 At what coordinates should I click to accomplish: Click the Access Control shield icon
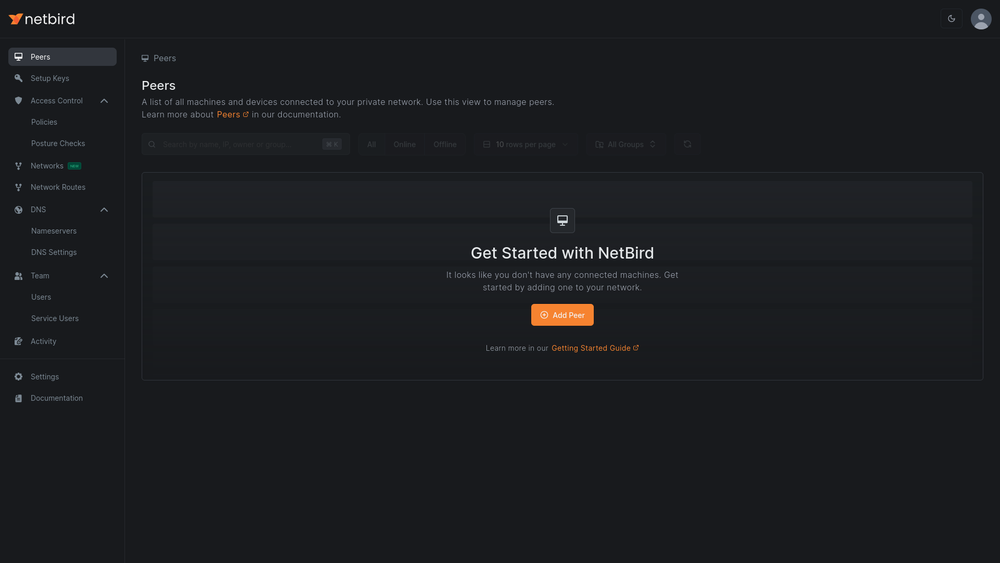pyautogui.click(x=18, y=101)
